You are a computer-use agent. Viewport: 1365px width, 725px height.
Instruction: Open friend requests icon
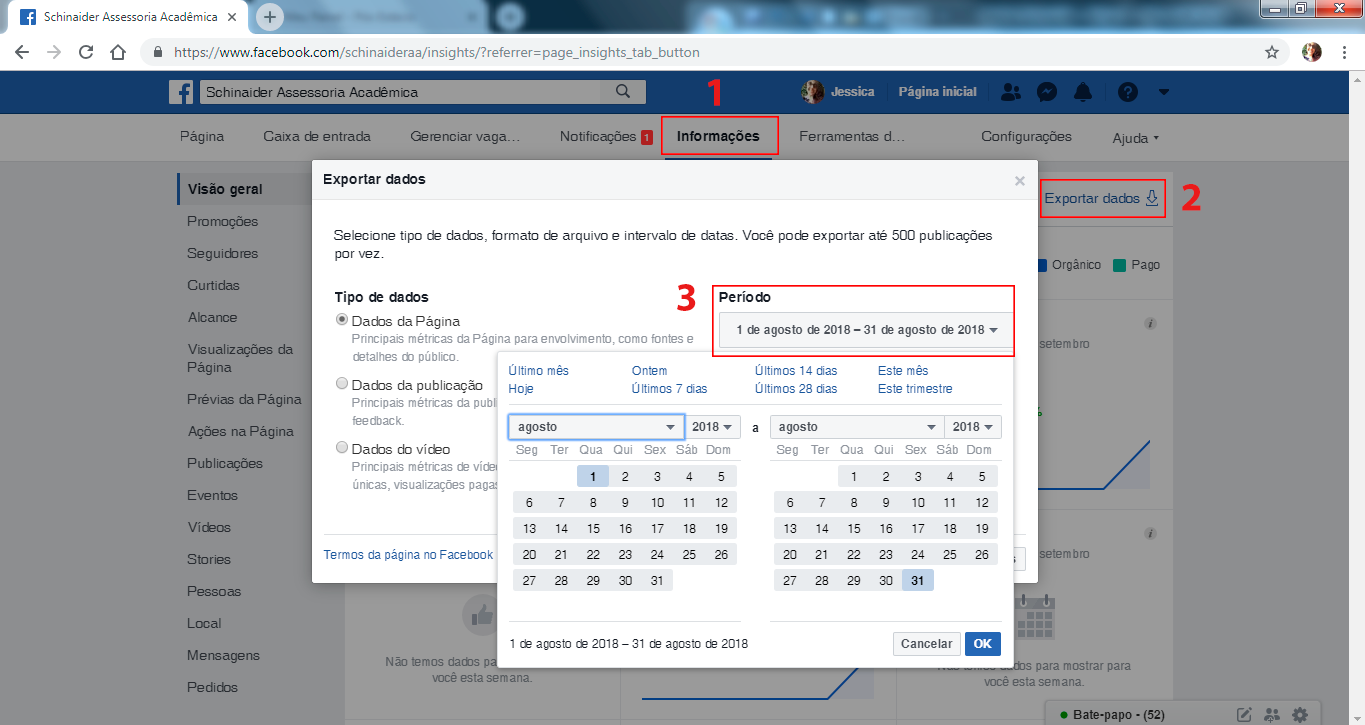1011,92
